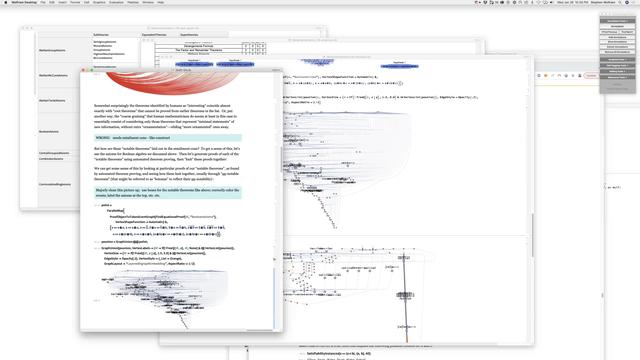Click the person icon in the notebook toolbar
This screenshot has width=640, height=360.
pyautogui.click(x=580, y=76)
